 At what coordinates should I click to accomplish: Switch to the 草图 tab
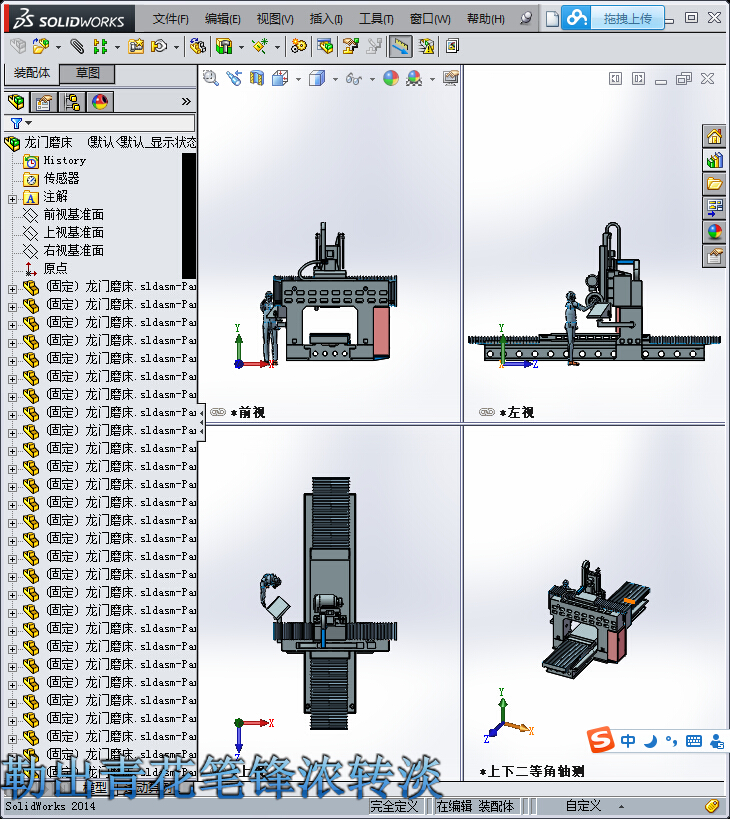87,73
